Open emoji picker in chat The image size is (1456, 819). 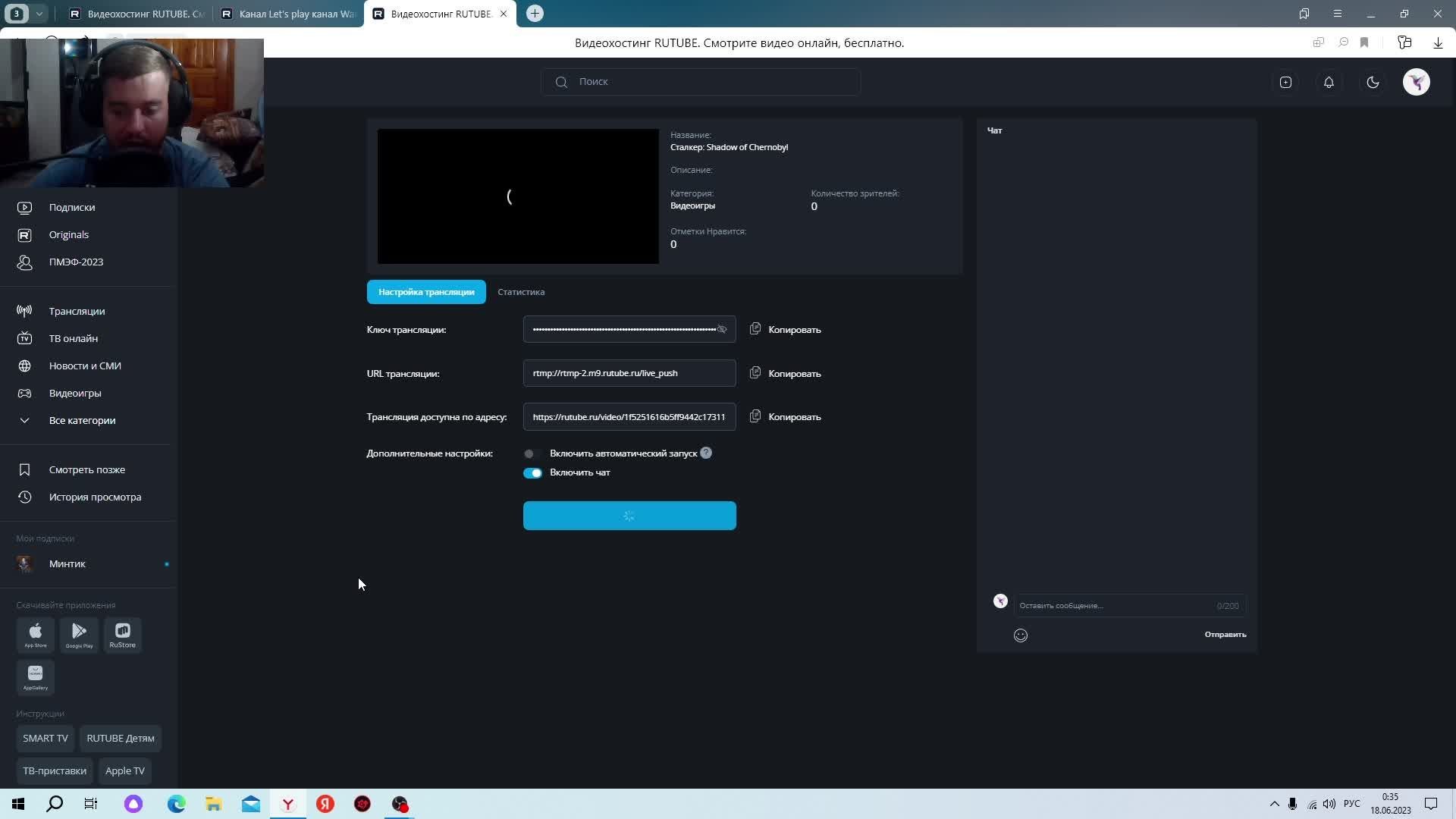coord(1021,635)
